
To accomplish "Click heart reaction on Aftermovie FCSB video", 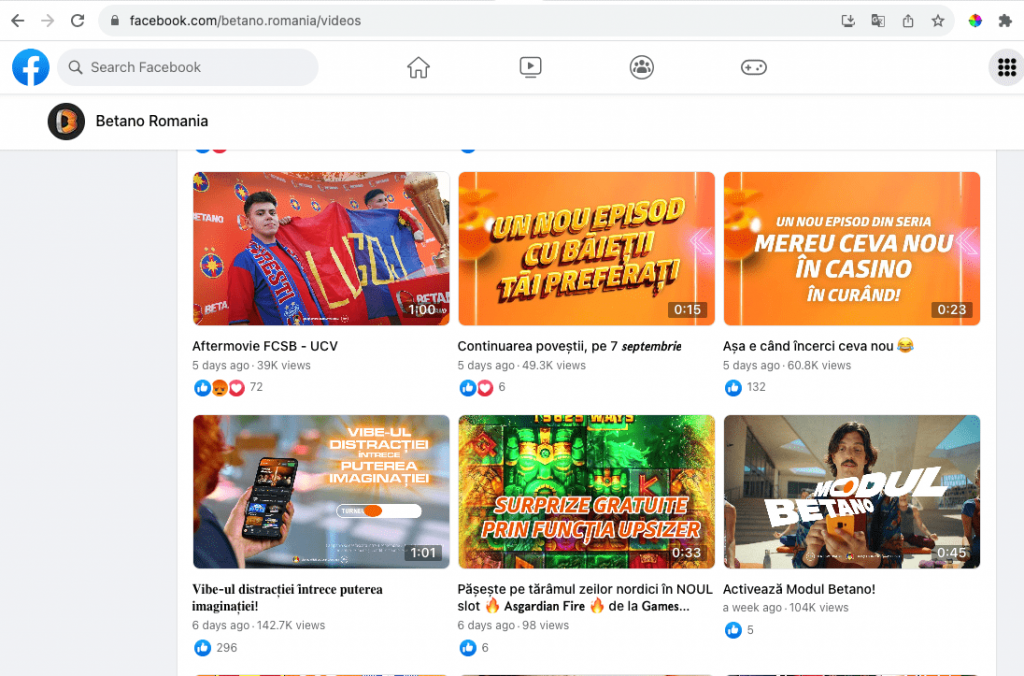I will click(236, 388).
